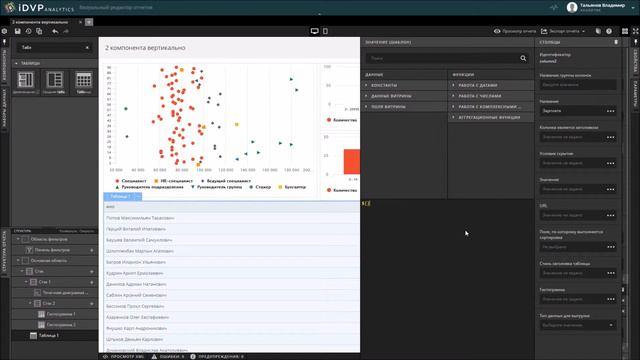Screen dimensions: 640x360
Task: Show the Предупреждения list in status bar
Action: [217, 356]
